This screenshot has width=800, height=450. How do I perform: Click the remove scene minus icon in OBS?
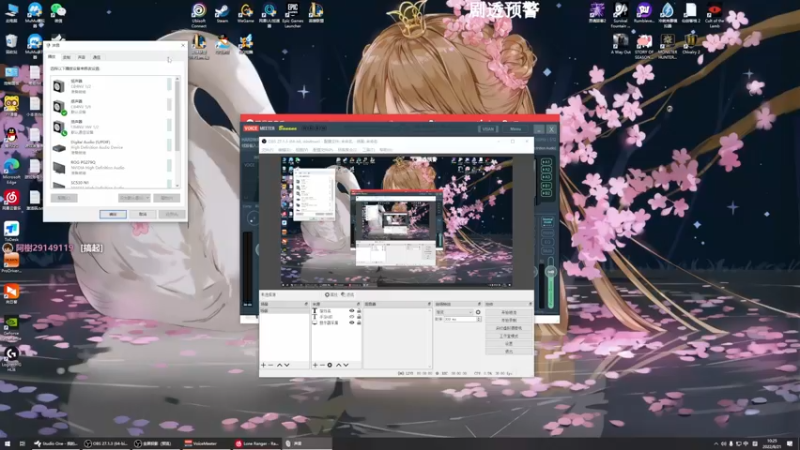[270, 365]
